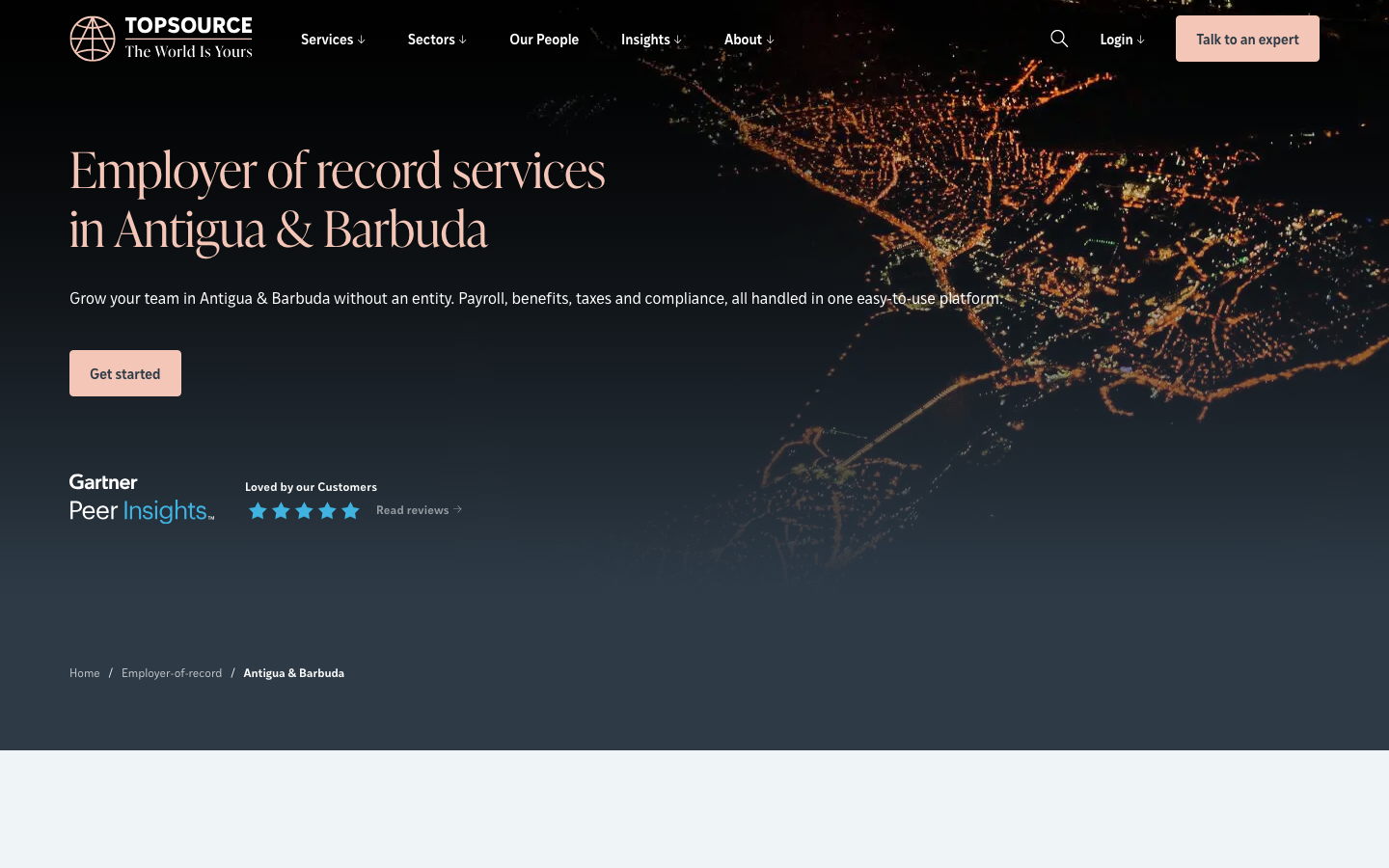Screen dimensions: 1389x868
Task: Click the 'Loved by our Customers' text
Action: click(311, 487)
